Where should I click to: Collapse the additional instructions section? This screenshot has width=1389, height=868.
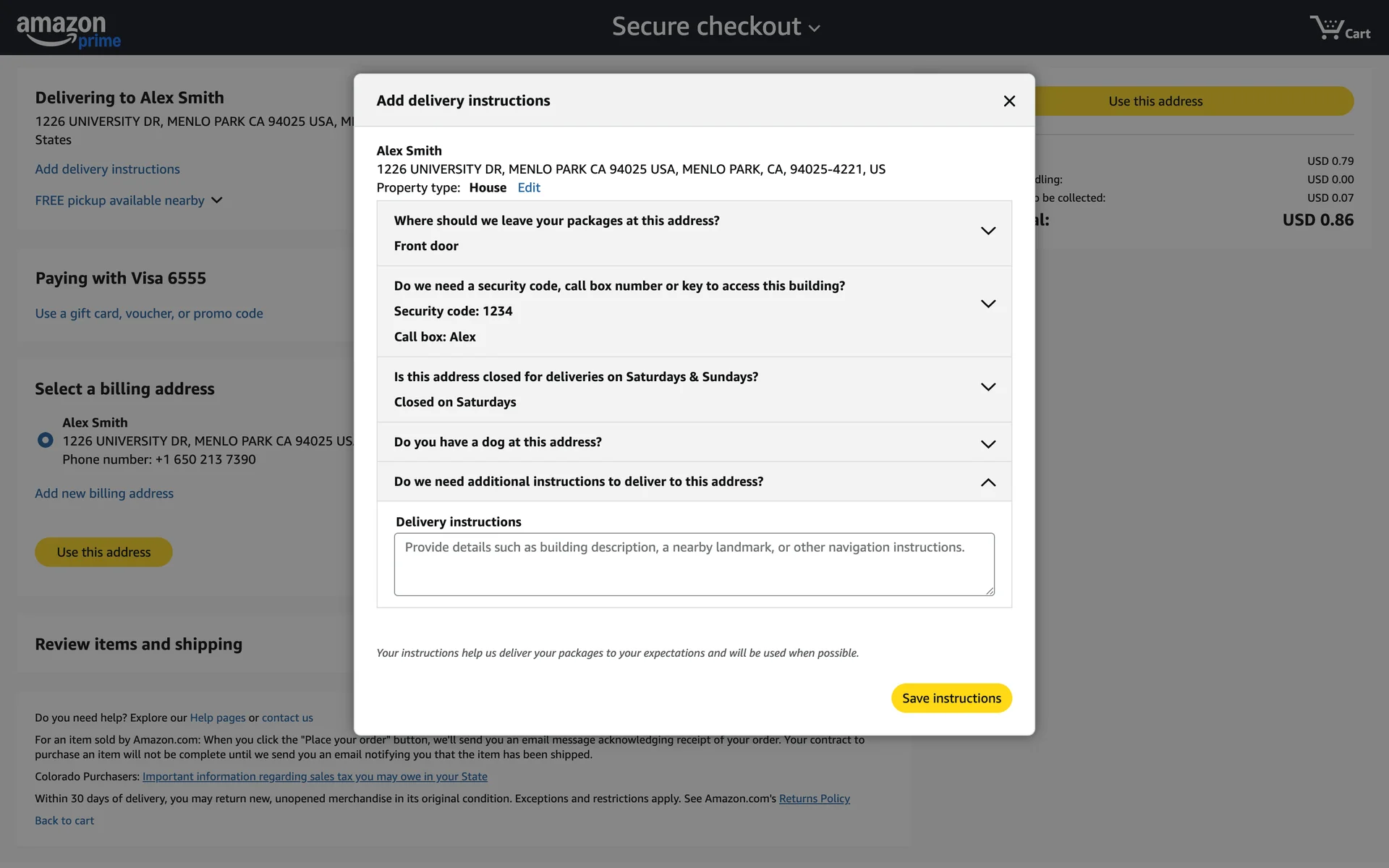point(987,482)
